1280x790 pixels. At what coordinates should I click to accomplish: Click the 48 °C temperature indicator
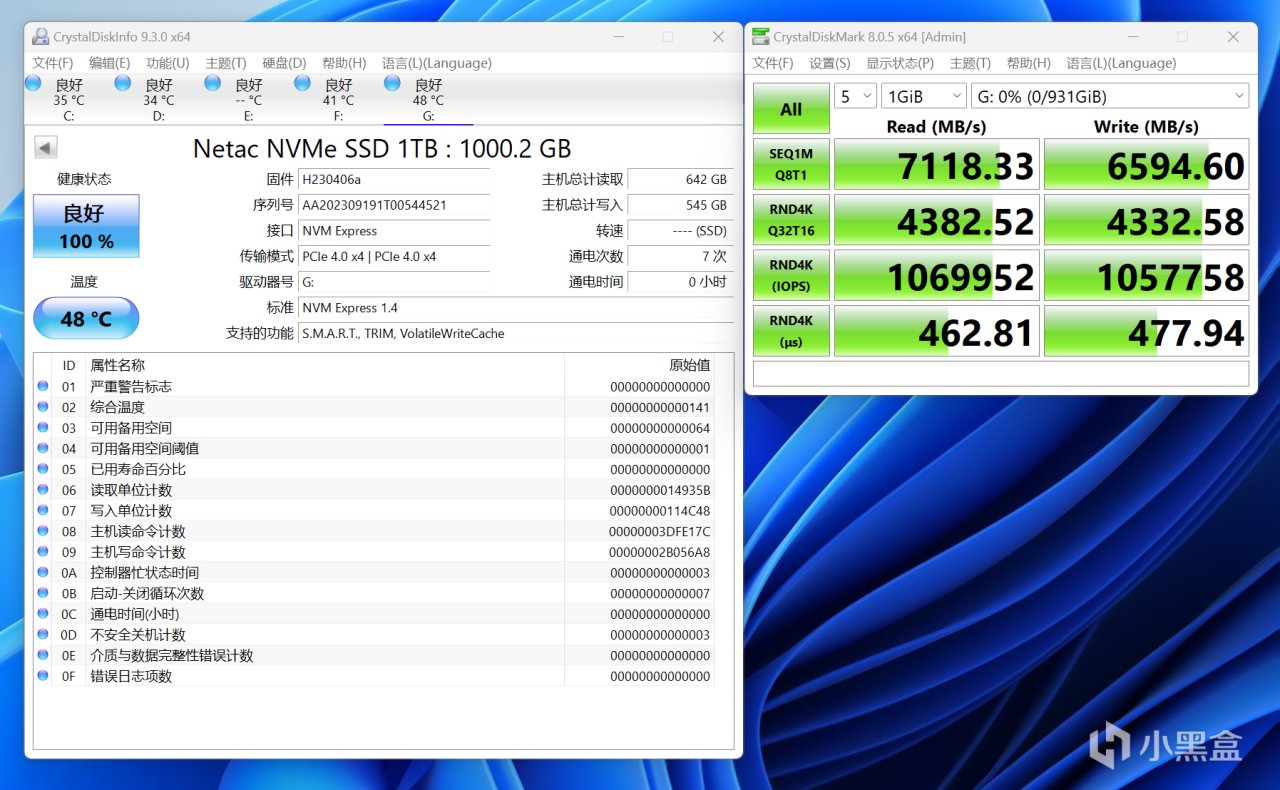pyautogui.click(x=86, y=318)
